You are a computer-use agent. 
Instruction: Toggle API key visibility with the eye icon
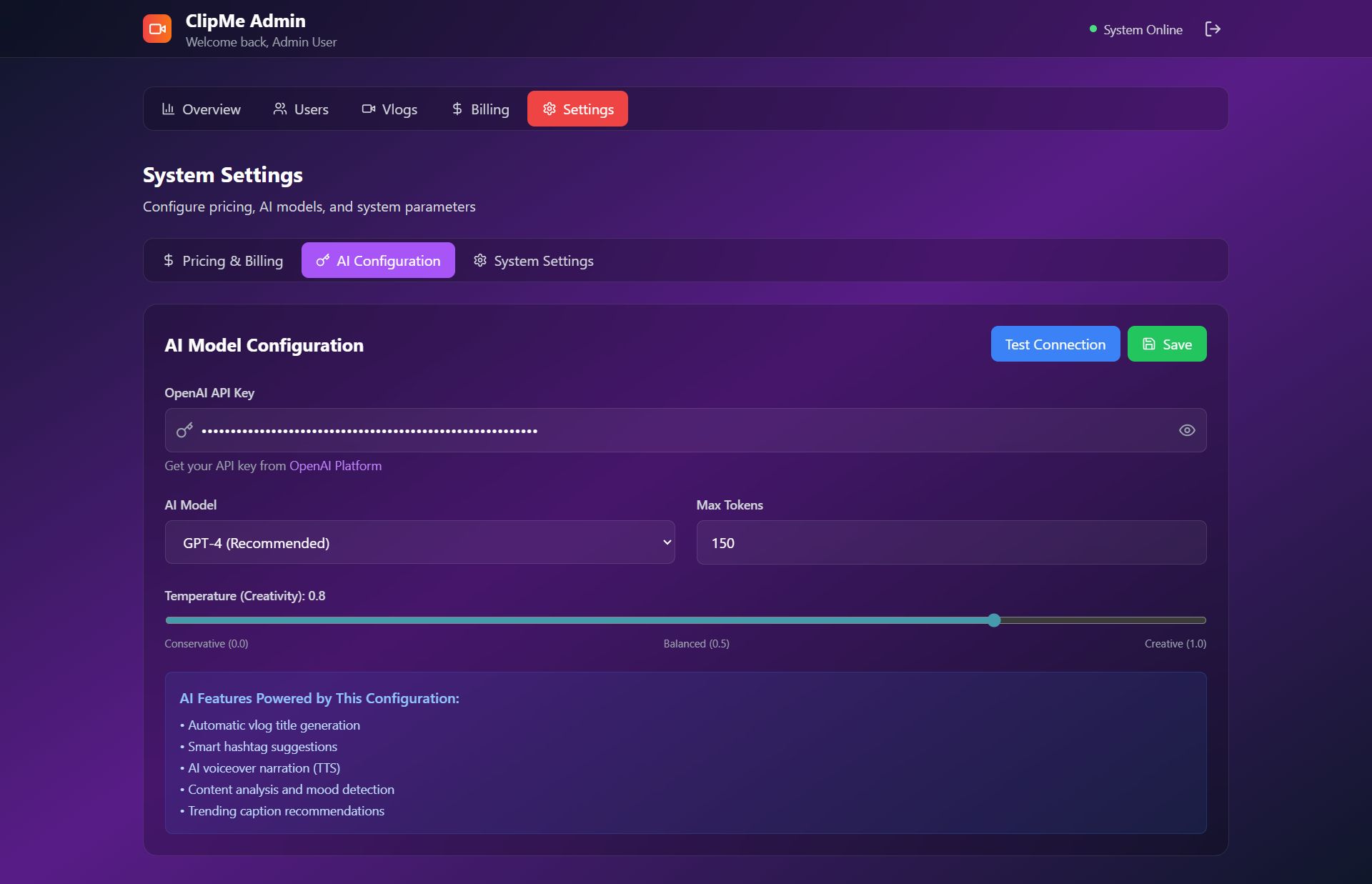1186,430
